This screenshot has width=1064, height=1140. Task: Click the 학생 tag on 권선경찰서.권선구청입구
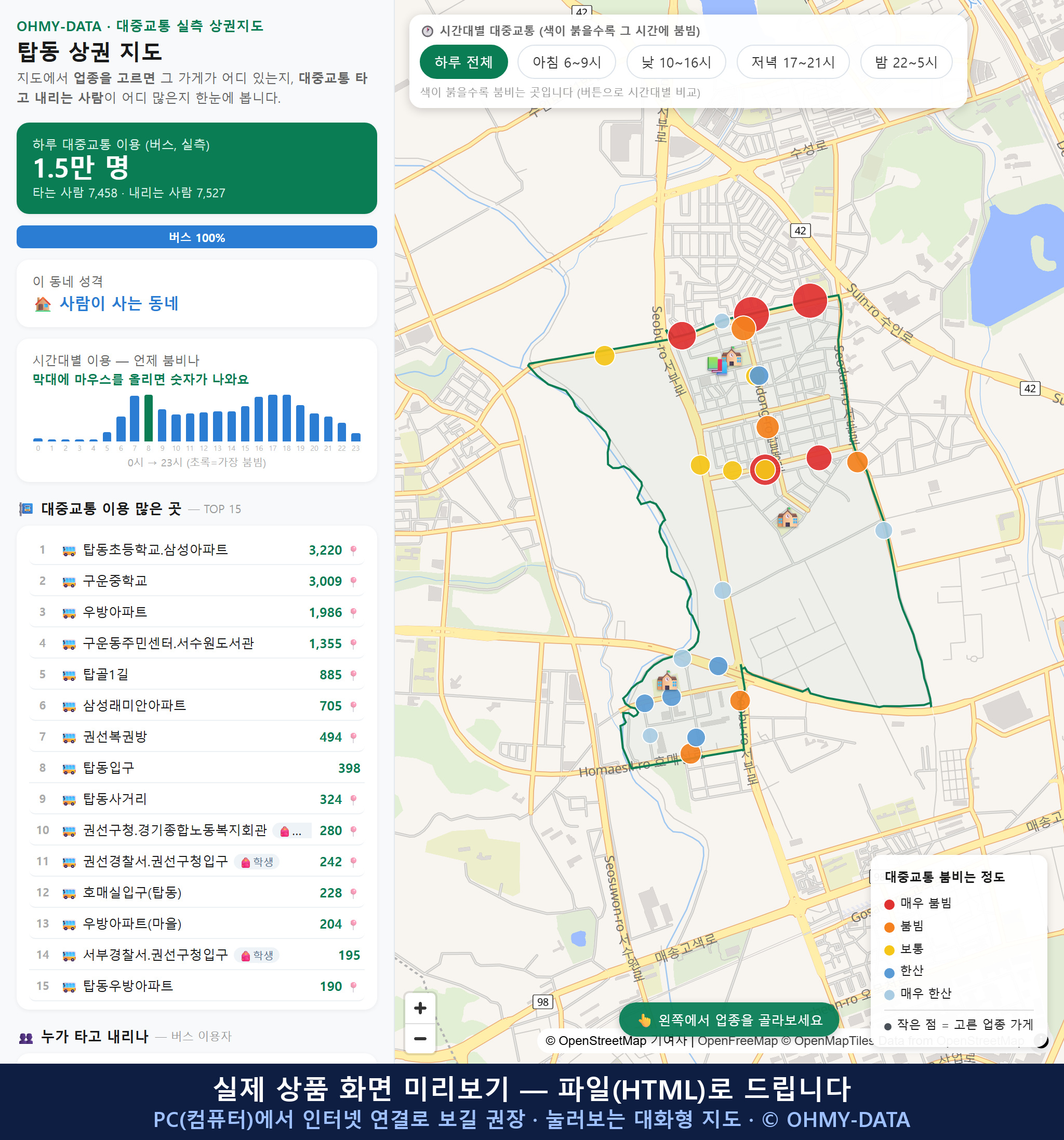pyautogui.click(x=257, y=862)
